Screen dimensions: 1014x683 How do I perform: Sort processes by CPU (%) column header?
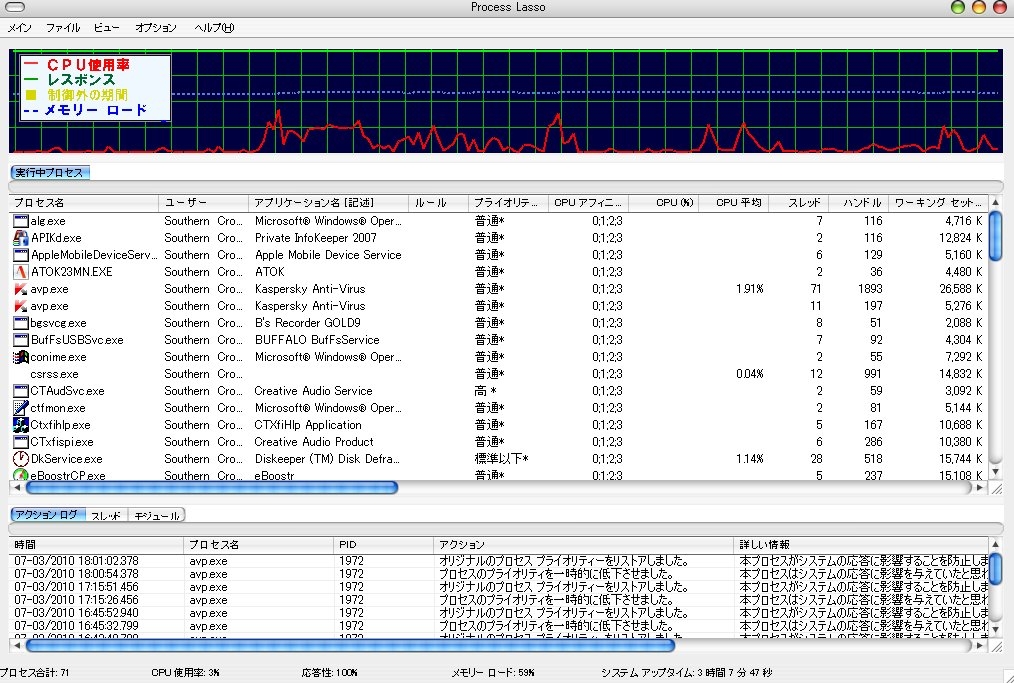(669, 202)
